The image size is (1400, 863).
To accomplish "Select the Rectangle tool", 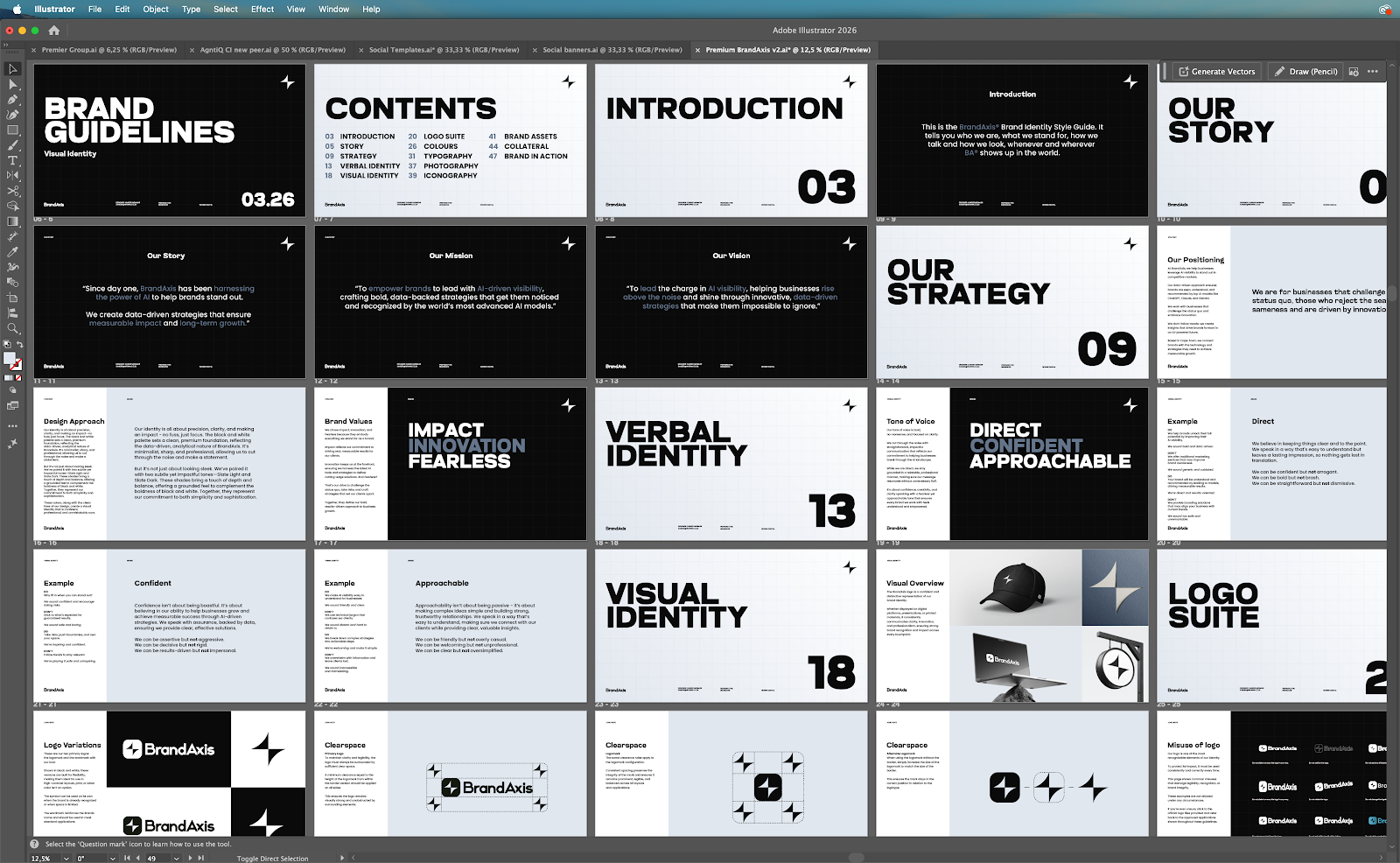I will pyautogui.click(x=13, y=130).
